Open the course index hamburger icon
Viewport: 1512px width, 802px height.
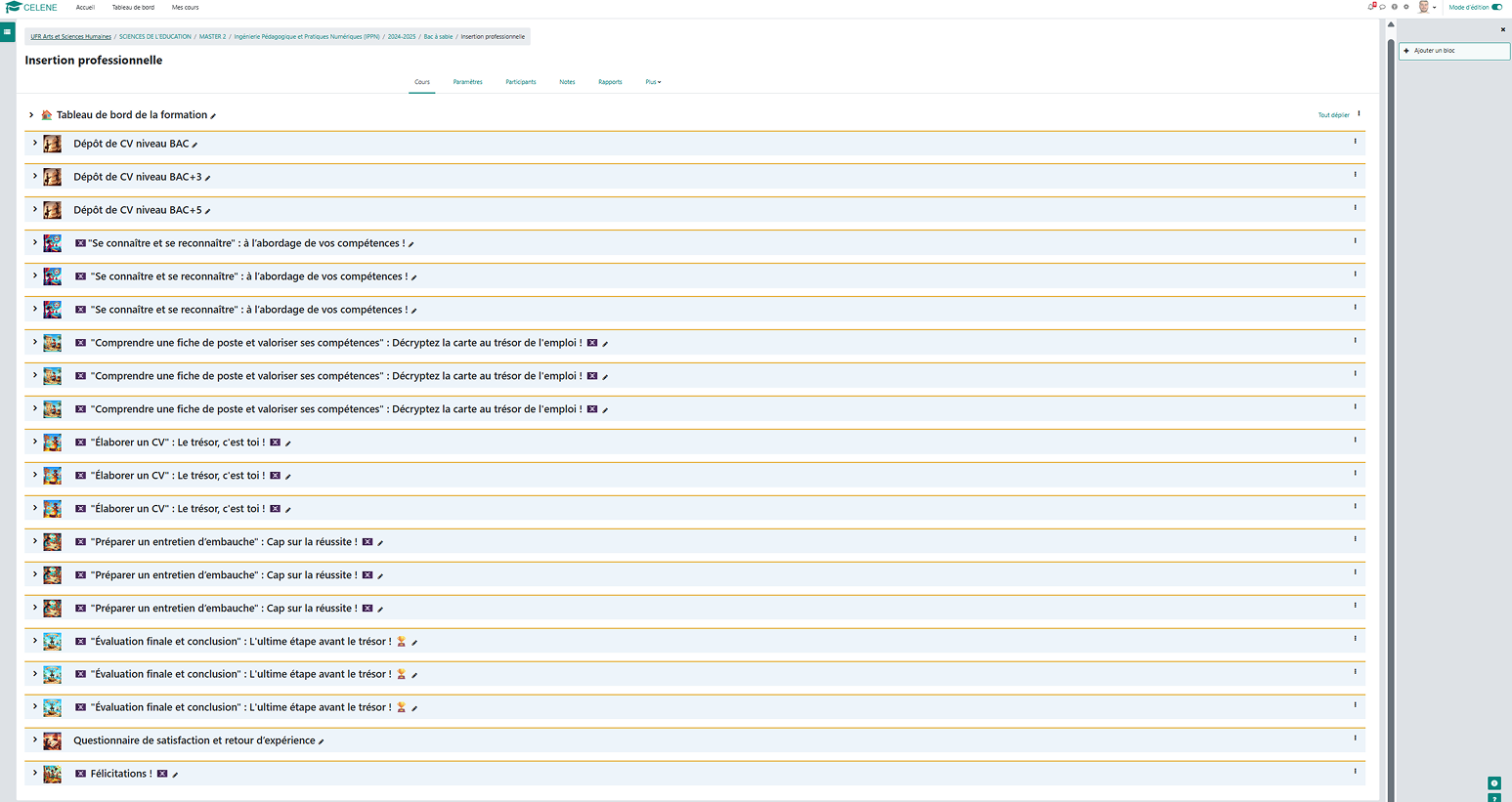tap(9, 32)
